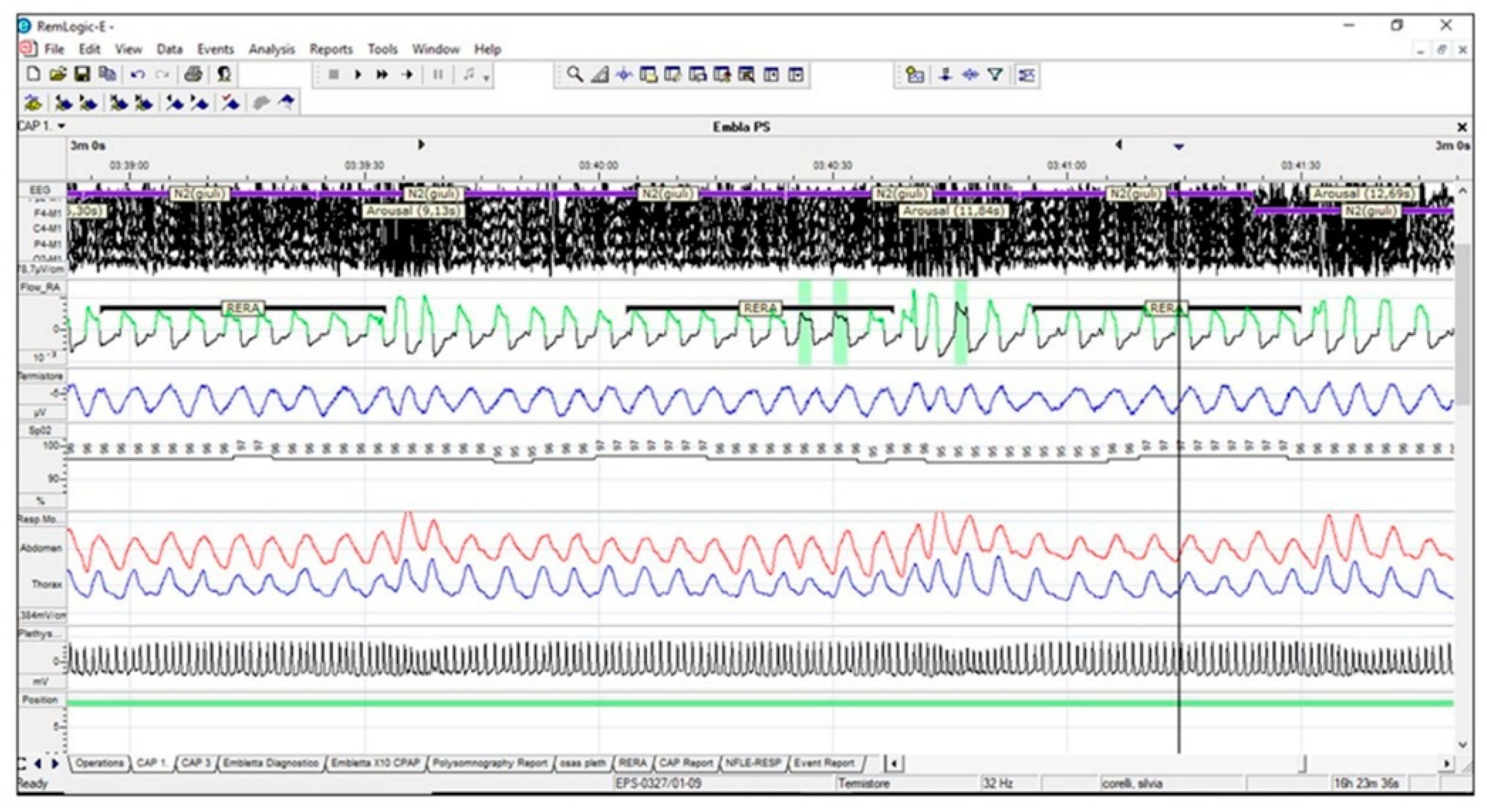Open the audio note dropdown arrow
The image size is (1487, 812).
tap(487, 78)
